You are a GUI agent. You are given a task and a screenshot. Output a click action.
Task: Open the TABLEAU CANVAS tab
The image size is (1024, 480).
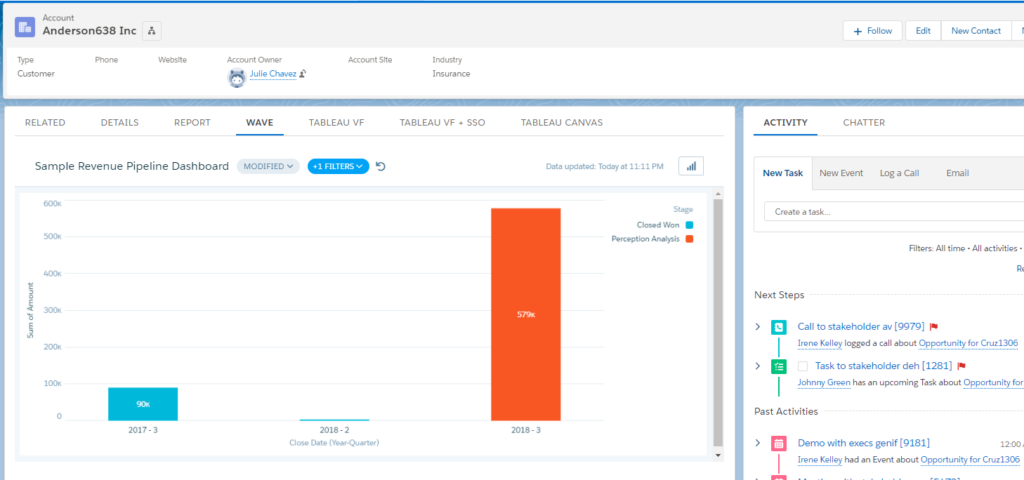[562, 122]
